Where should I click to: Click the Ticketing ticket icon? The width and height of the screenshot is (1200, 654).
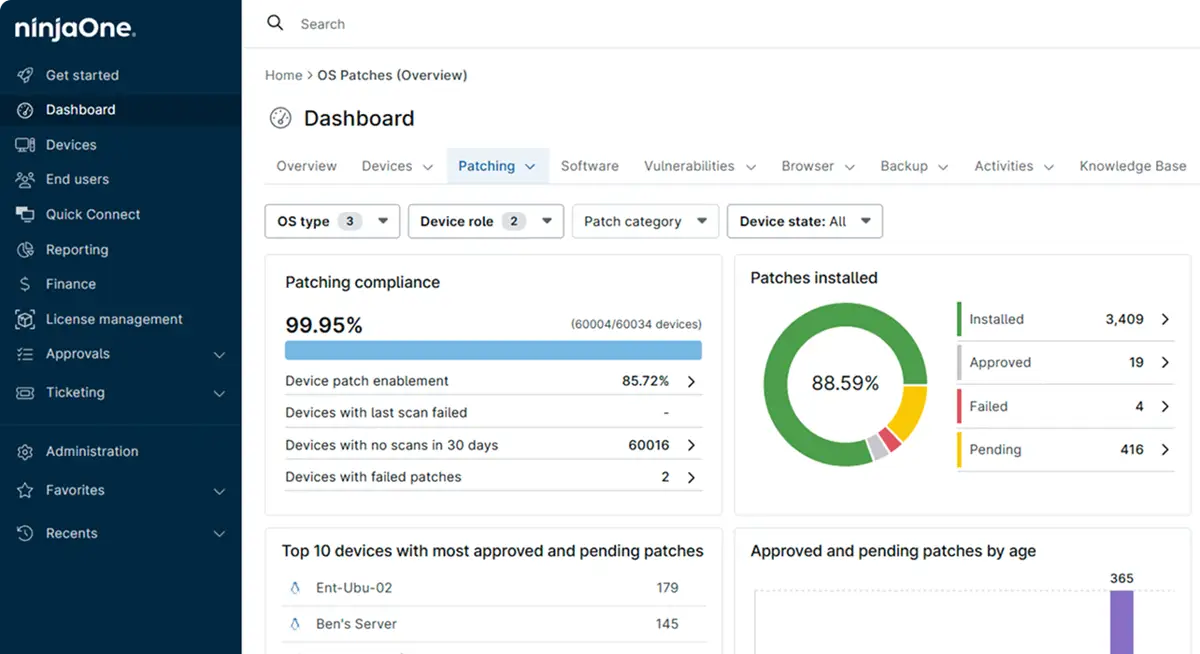(26, 393)
